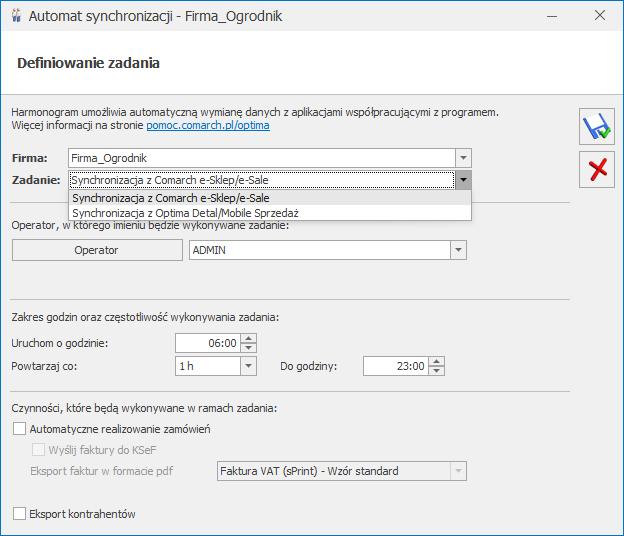This screenshot has height=536, width=624.
Task: Open the pomoc.comarch.pl/optima help link
Action: click(x=207, y=126)
